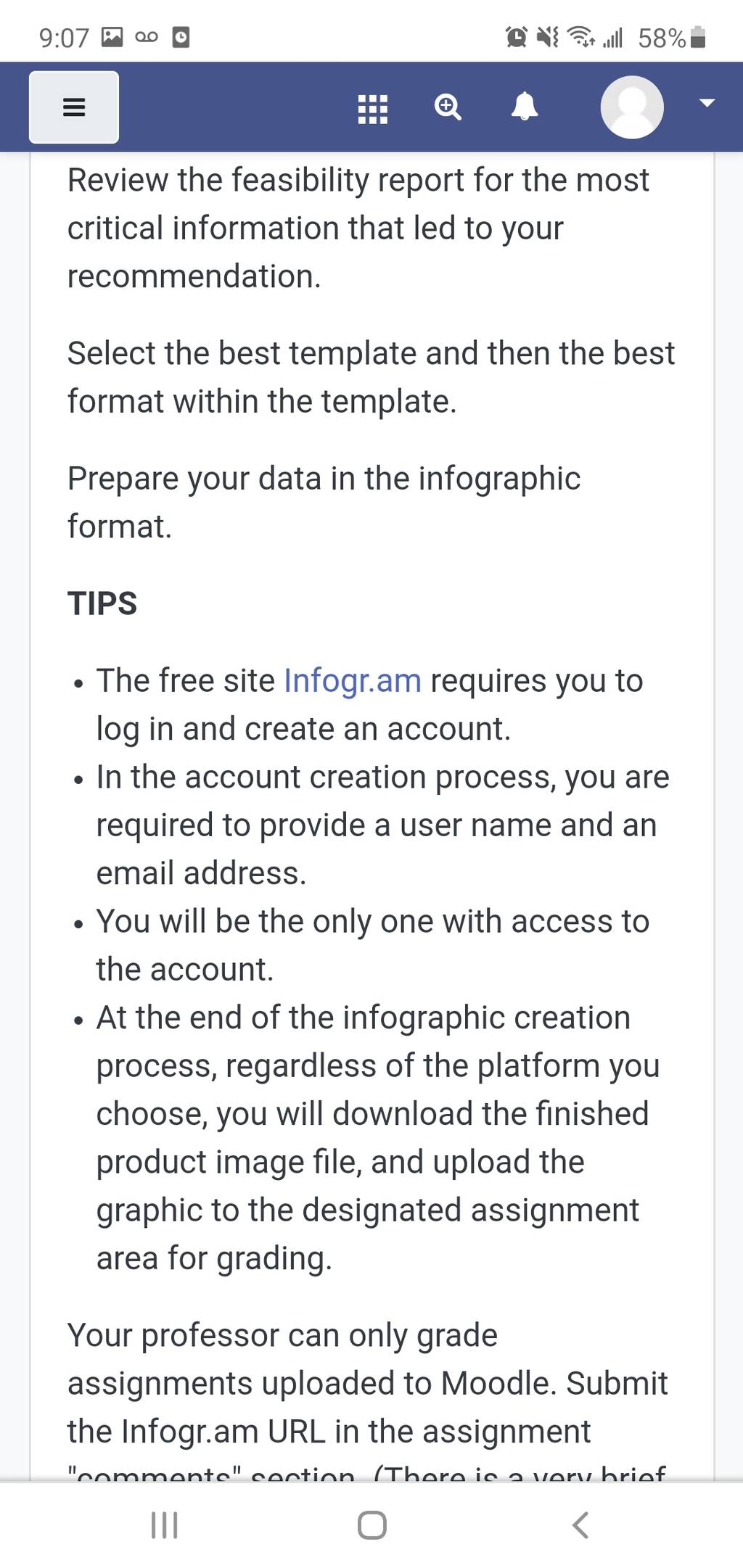
Task: Tap the battery indicator in status bar
Action: pos(698,37)
